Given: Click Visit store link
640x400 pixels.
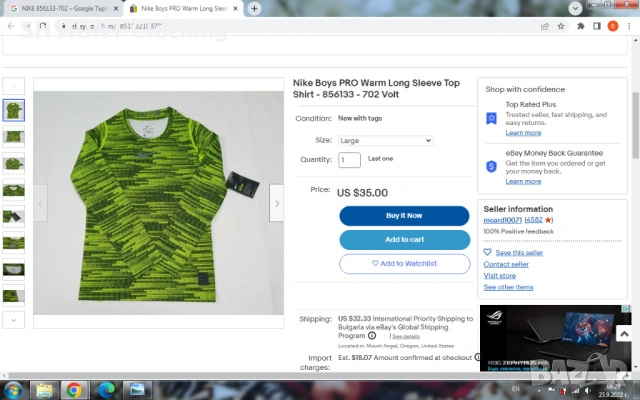Looking at the screenshot, I should coord(500,276).
